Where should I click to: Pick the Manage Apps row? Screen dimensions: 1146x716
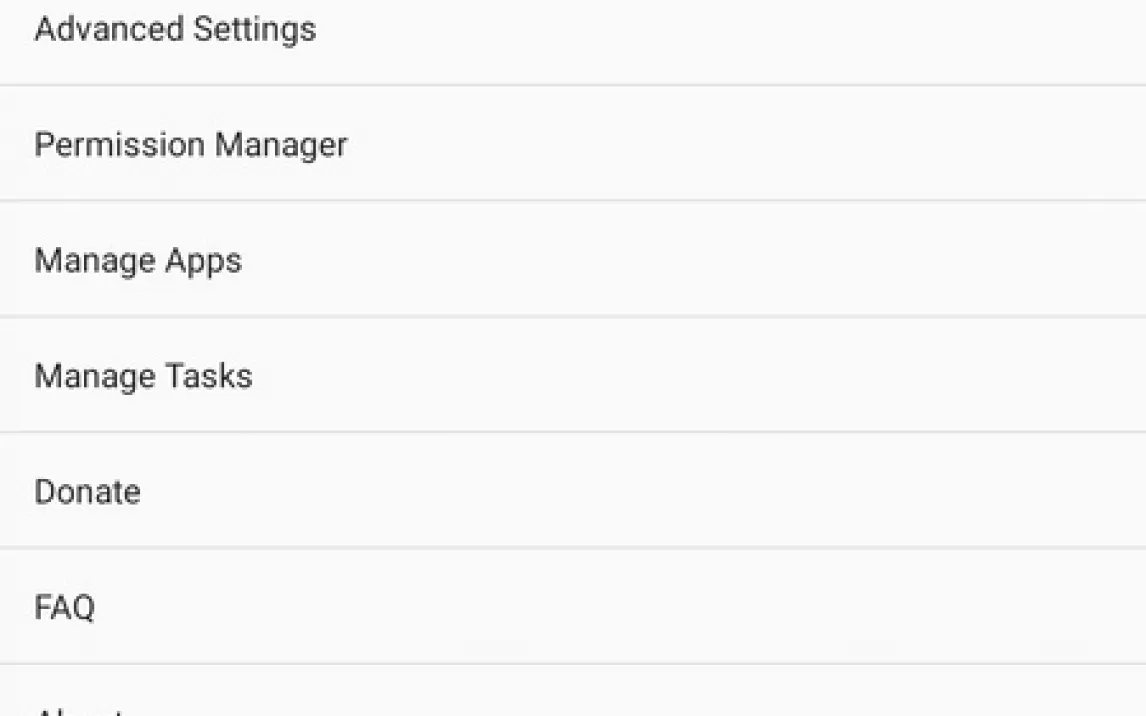573,261
